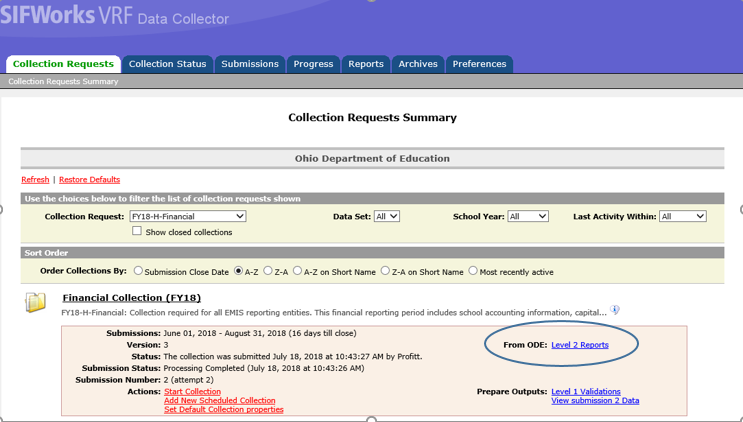Screen dimensions: 743x422
Task: Expand the Last Activity Within dropdown
Action: pyautogui.click(x=683, y=216)
